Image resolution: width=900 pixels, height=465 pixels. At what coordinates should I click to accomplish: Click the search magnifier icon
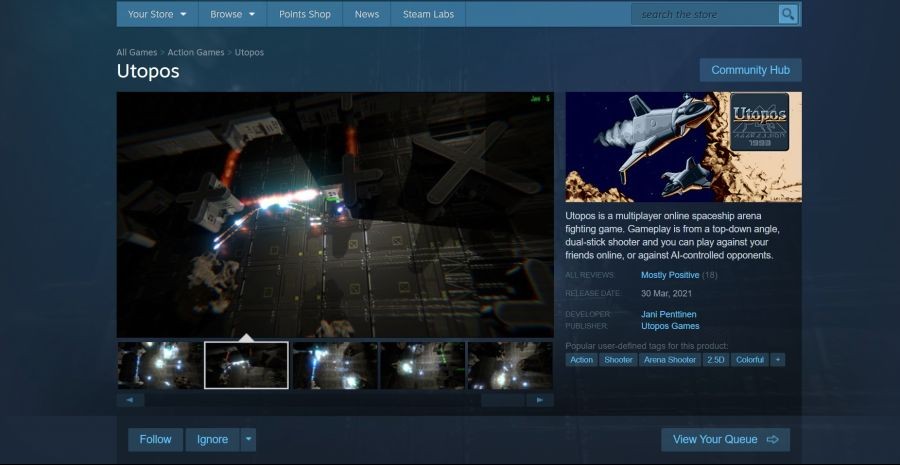[x=788, y=14]
